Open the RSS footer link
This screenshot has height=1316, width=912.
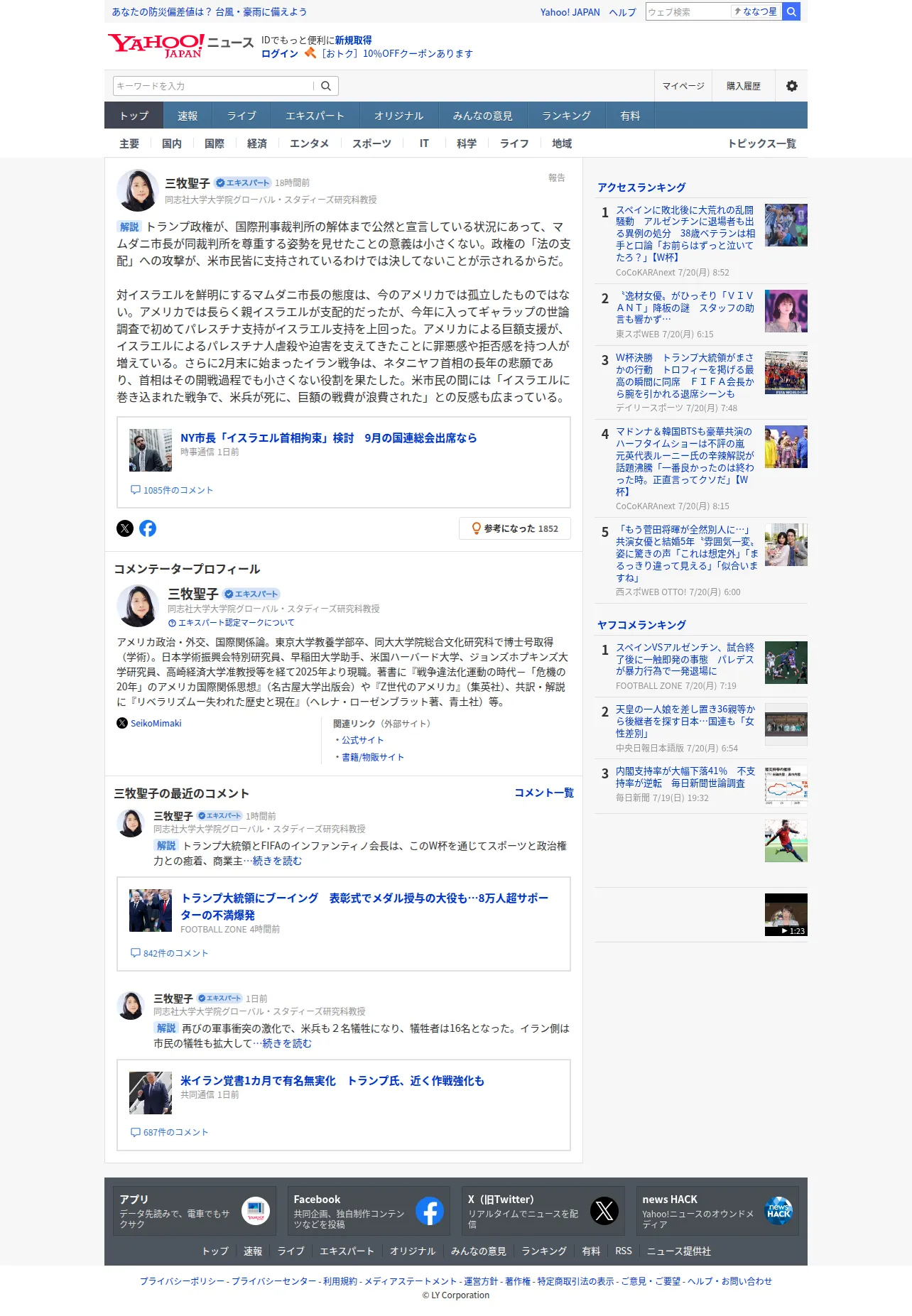click(624, 1251)
